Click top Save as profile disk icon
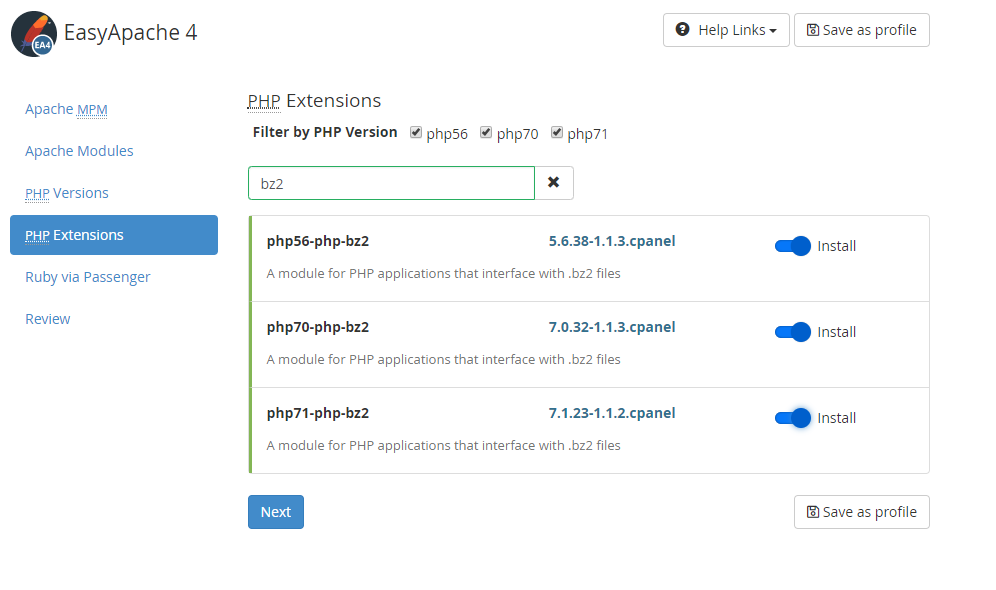Image resolution: width=996 pixels, height=590 pixels. click(812, 30)
